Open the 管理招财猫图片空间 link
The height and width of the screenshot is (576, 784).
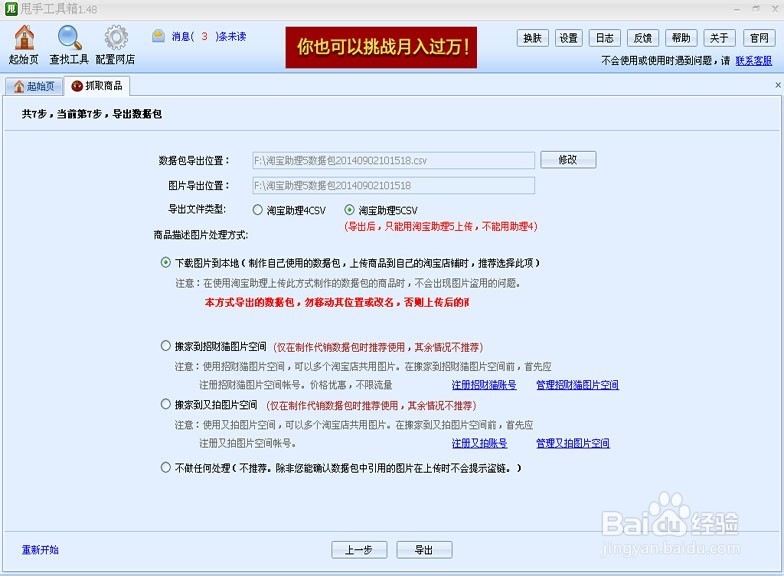pos(578,384)
